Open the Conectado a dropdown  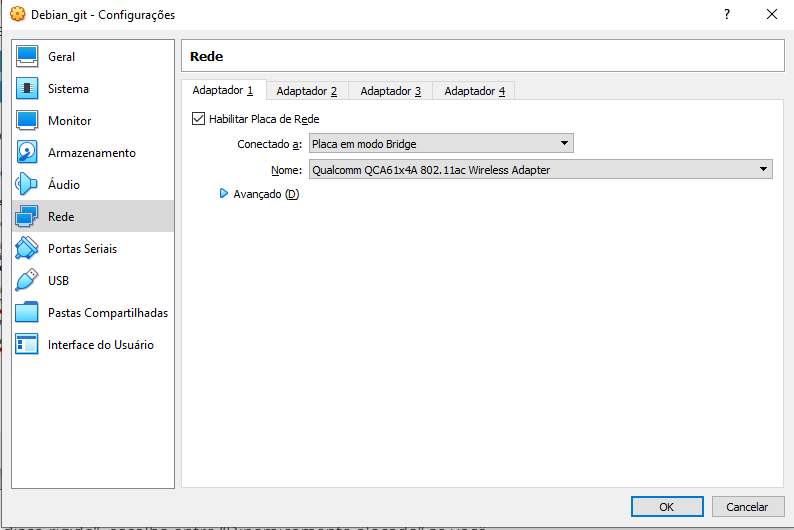[x=441, y=144]
